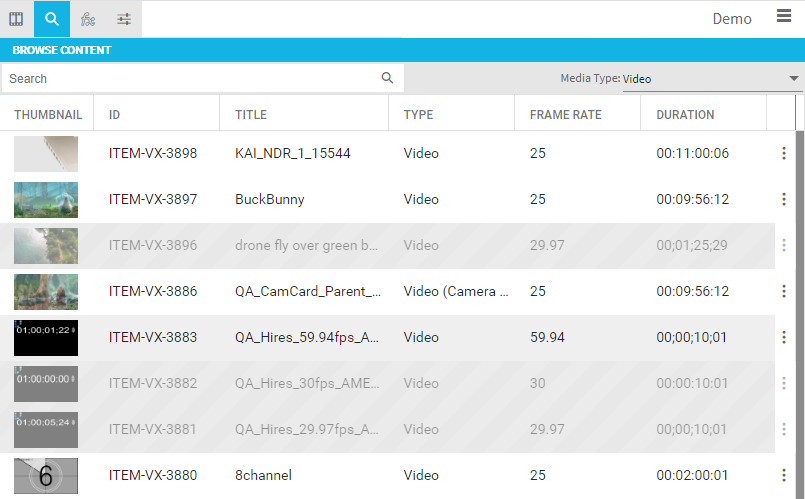This screenshot has width=805, height=499.
Task: Open three-dot menu for ITEM-VX-3886 row
Action: 784,292
